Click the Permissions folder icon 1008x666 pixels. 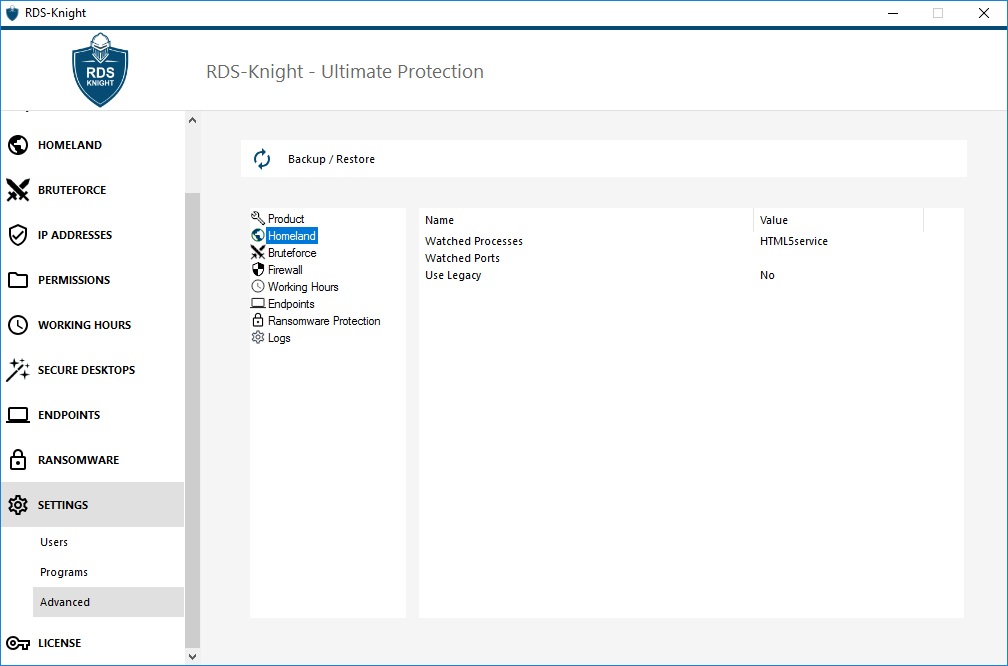(18, 280)
